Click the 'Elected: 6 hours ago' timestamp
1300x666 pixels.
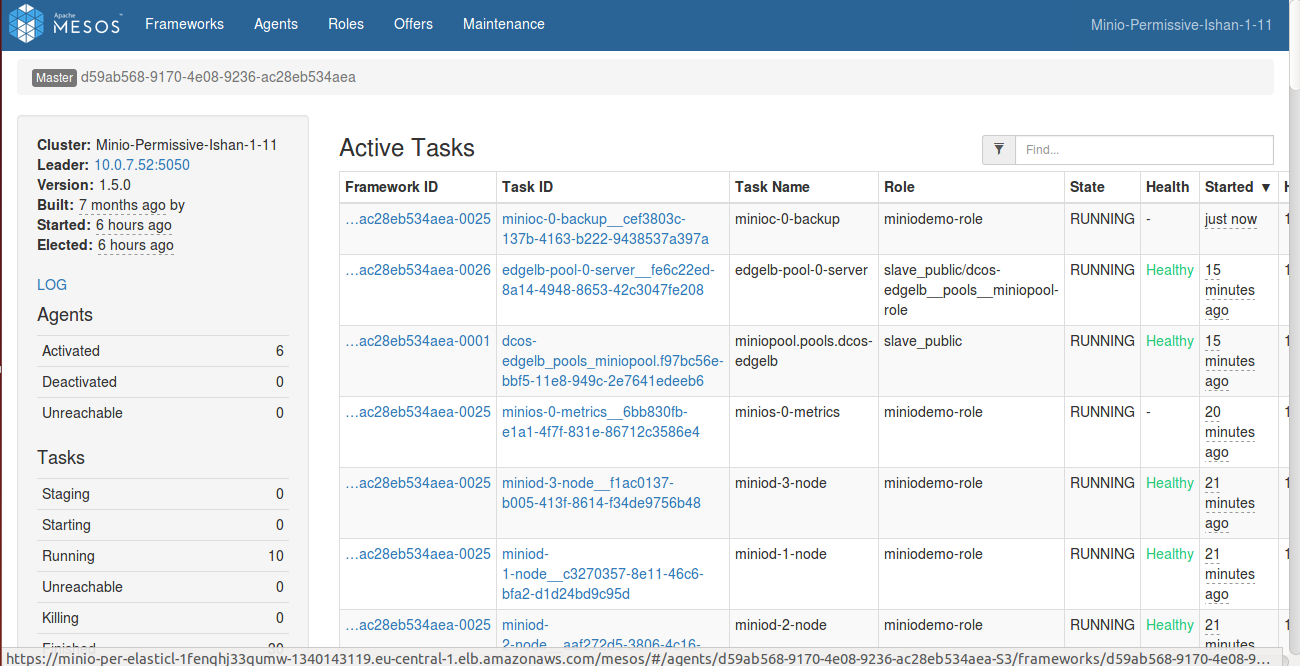135,245
